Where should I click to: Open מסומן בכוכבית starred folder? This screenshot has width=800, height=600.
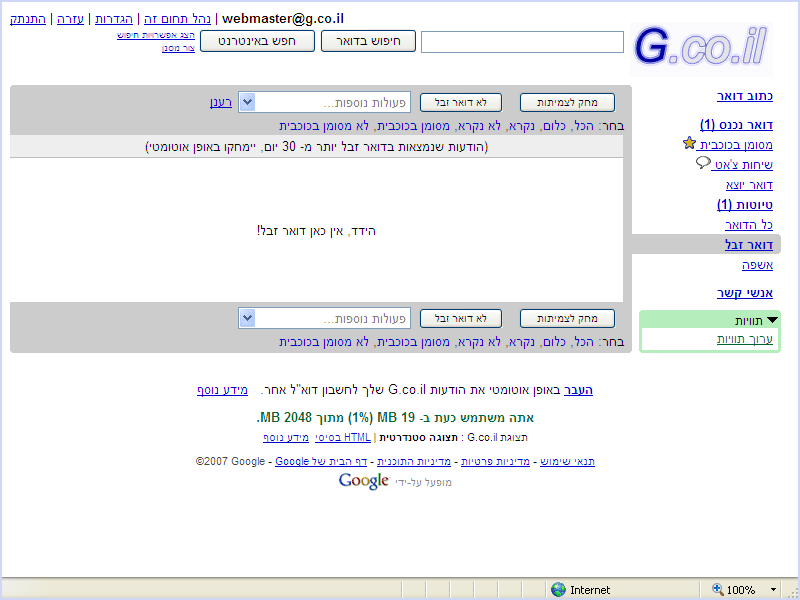pos(735,145)
